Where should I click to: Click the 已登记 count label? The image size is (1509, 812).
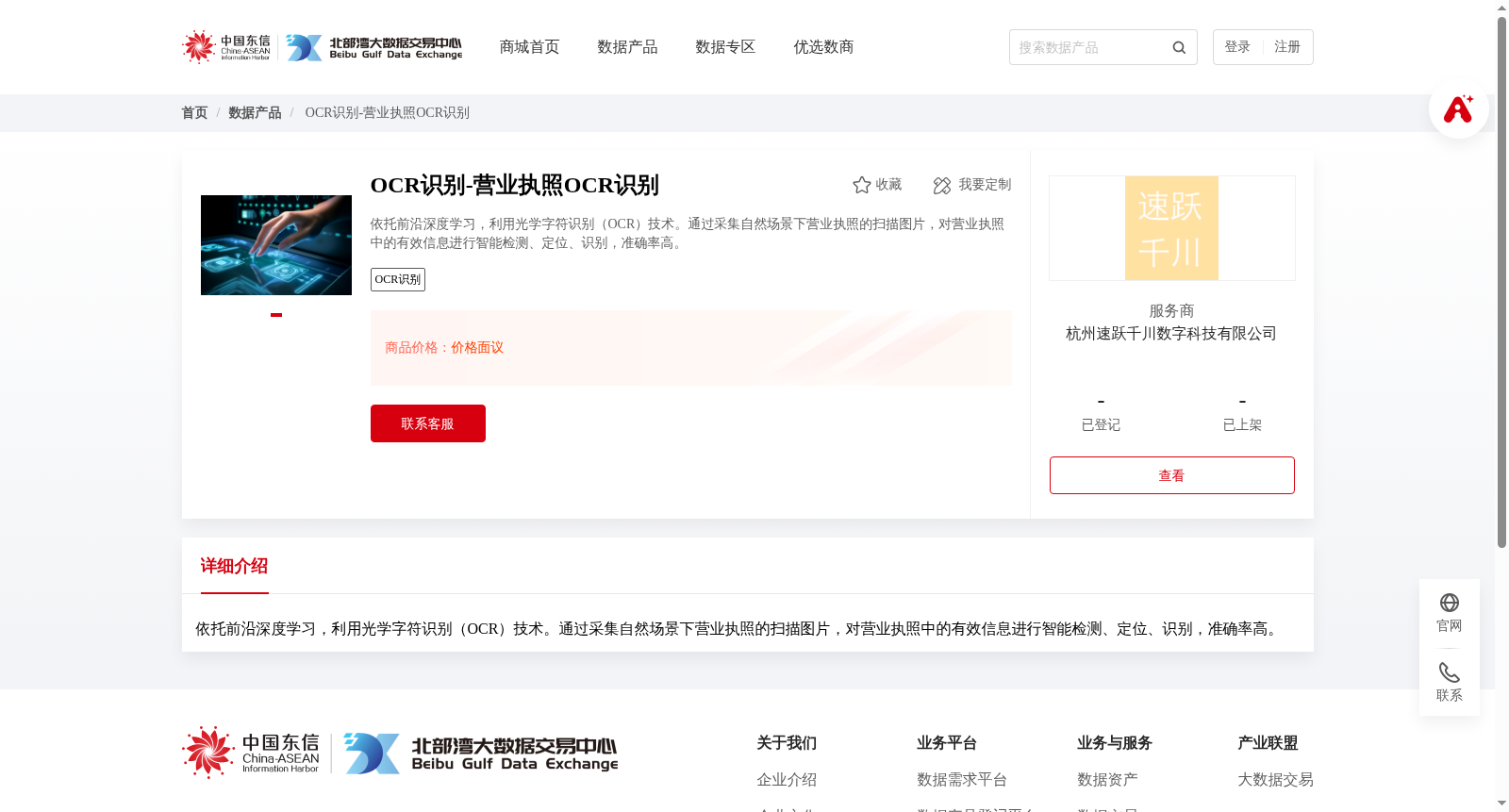point(1101,425)
